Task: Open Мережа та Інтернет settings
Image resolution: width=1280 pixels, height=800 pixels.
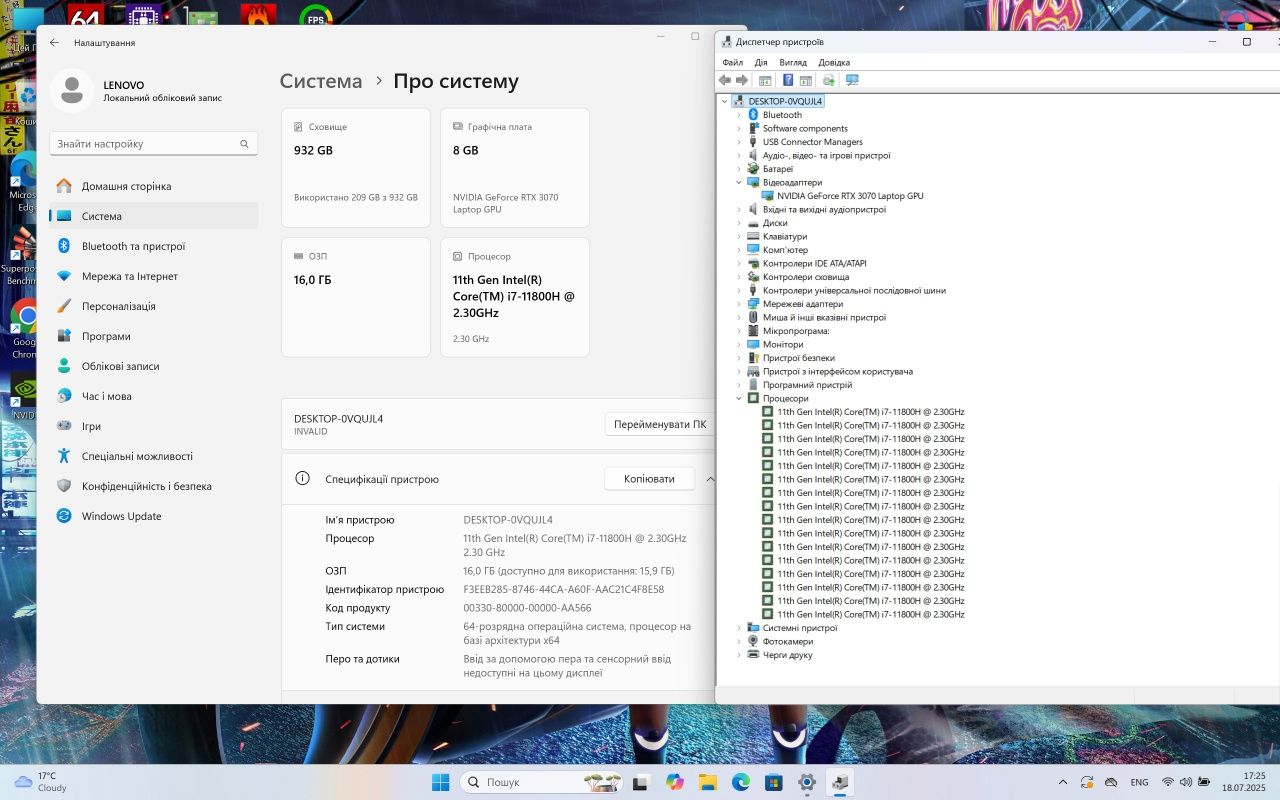Action: coord(154,276)
